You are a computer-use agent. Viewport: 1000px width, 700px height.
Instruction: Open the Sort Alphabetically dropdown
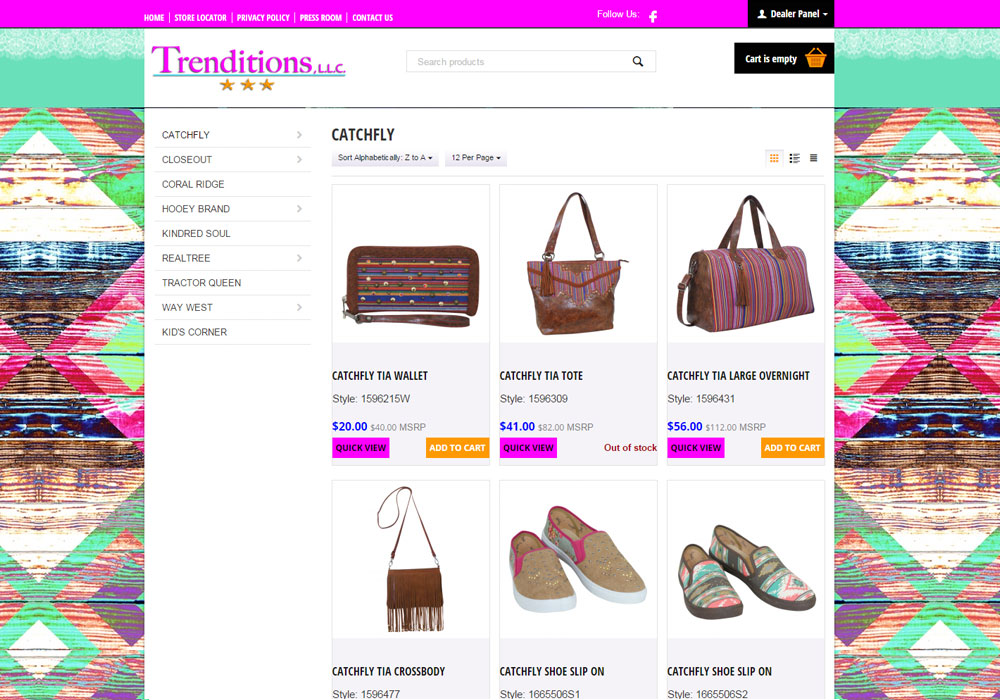(x=385, y=158)
